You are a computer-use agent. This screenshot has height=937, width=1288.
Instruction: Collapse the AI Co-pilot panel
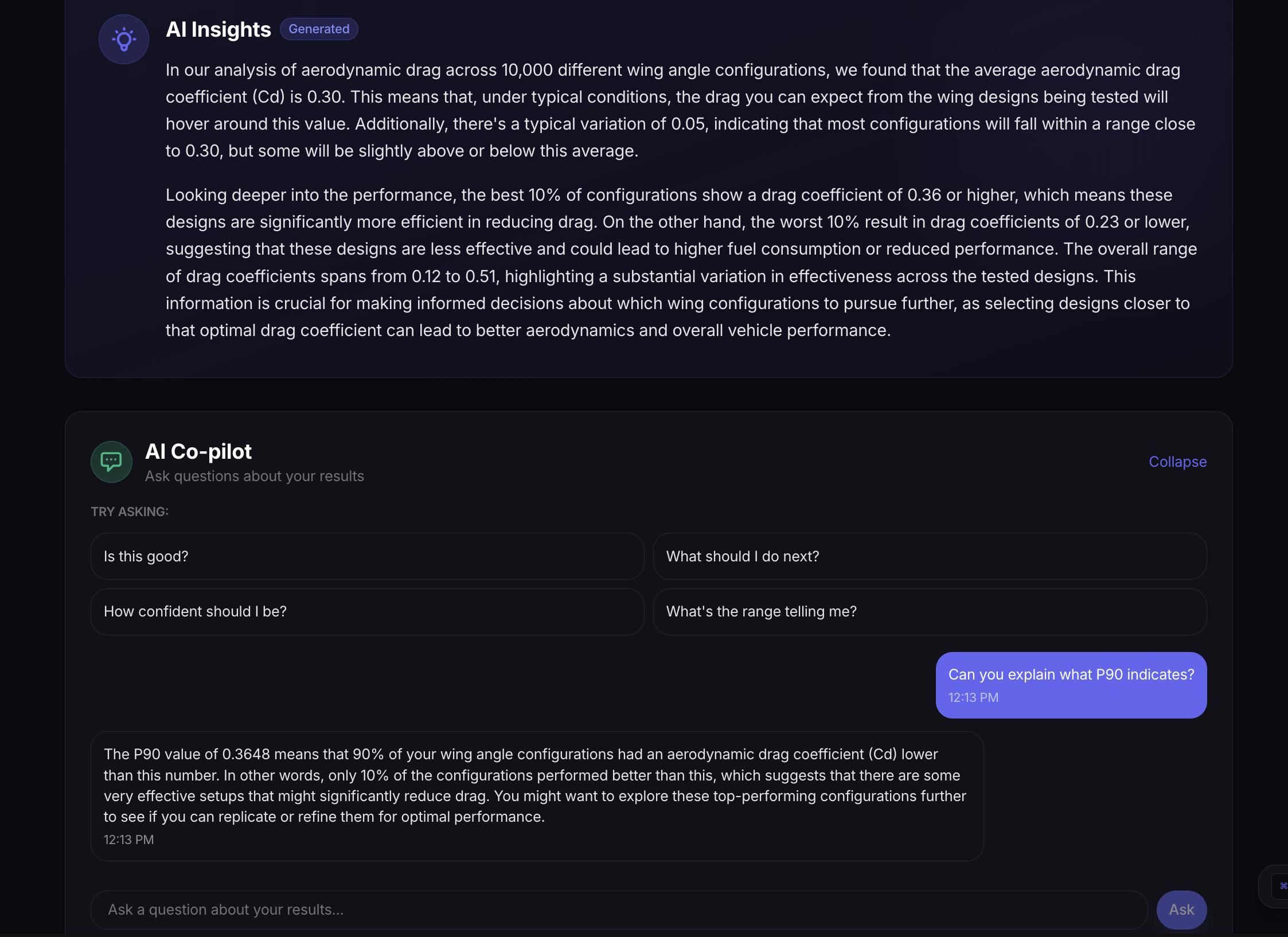(x=1177, y=462)
